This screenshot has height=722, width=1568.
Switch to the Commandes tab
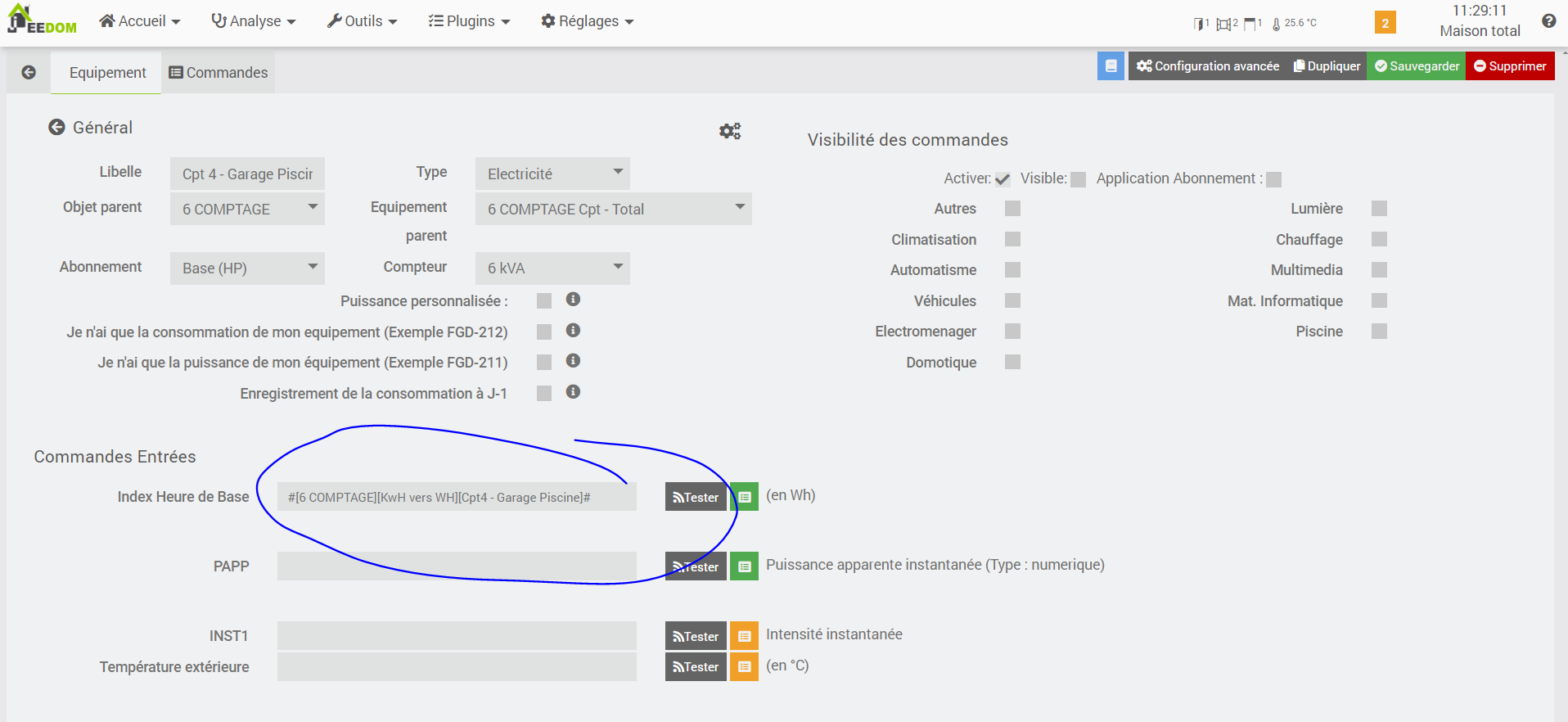[219, 72]
